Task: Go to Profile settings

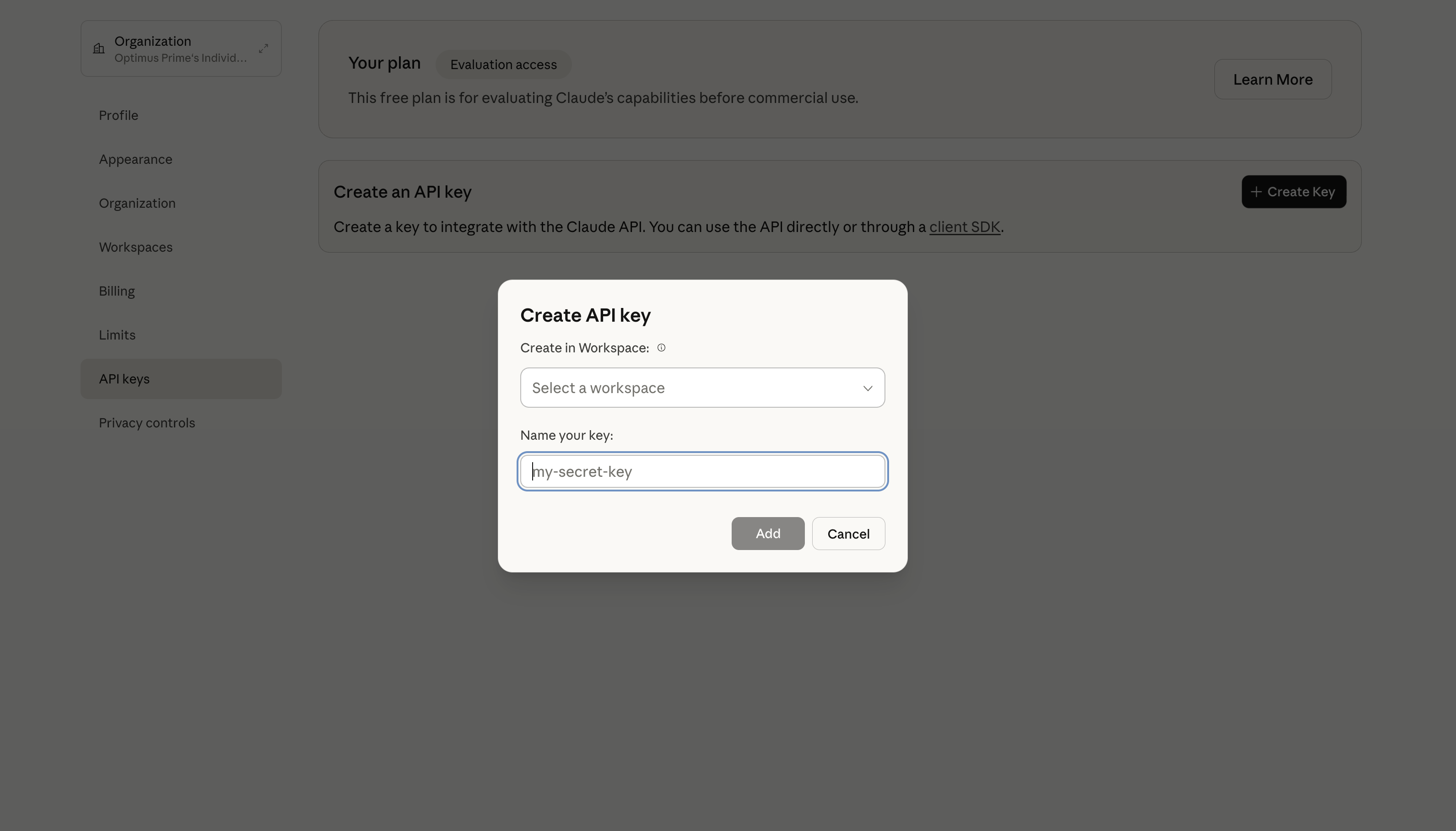Action: tap(119, 115)
